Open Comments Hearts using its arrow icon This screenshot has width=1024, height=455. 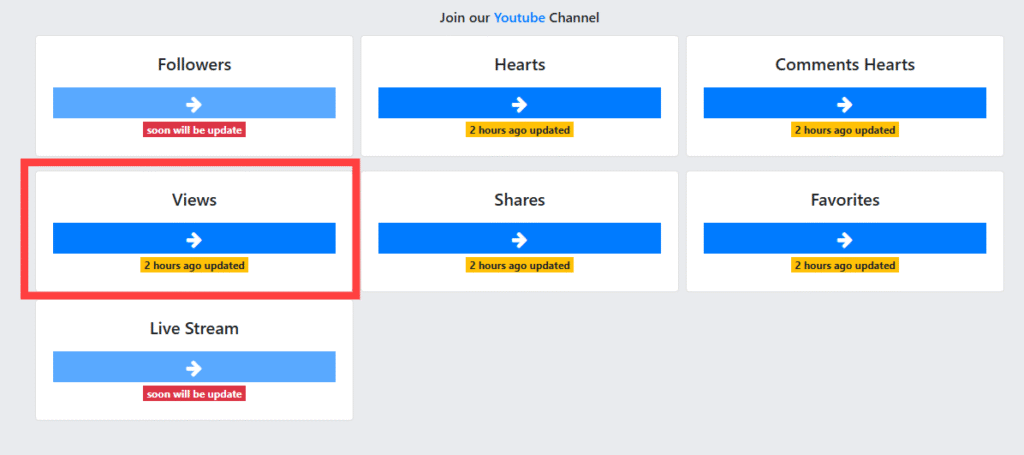844,104
